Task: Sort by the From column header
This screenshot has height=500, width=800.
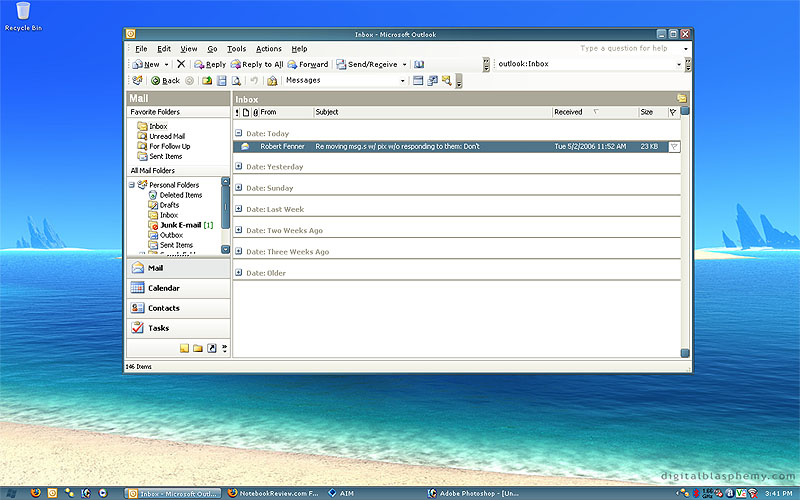Action: [286, 112]
